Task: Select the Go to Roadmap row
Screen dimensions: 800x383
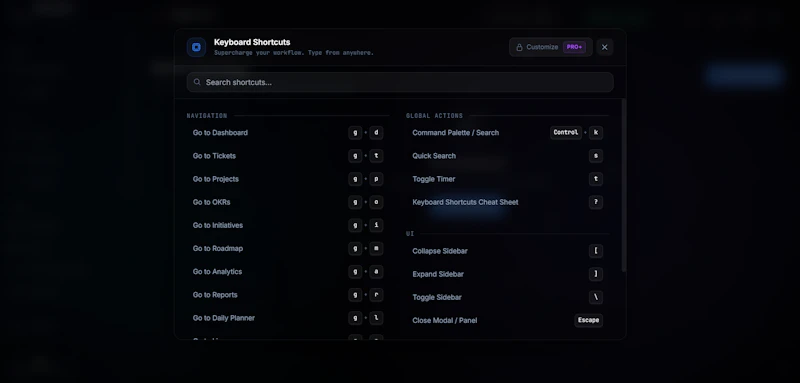Action: 288,249
